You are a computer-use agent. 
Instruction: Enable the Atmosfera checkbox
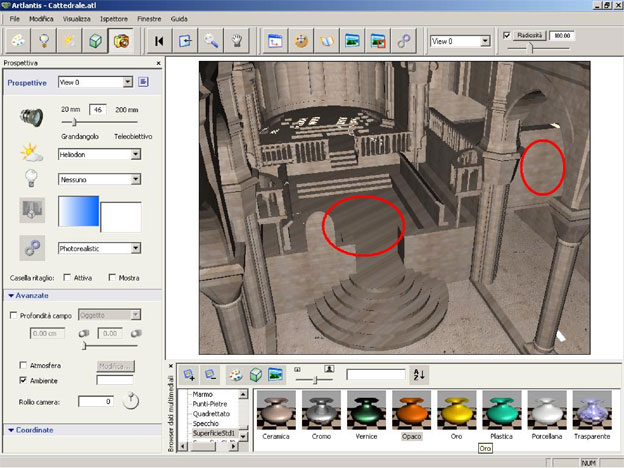click(24, 365)
